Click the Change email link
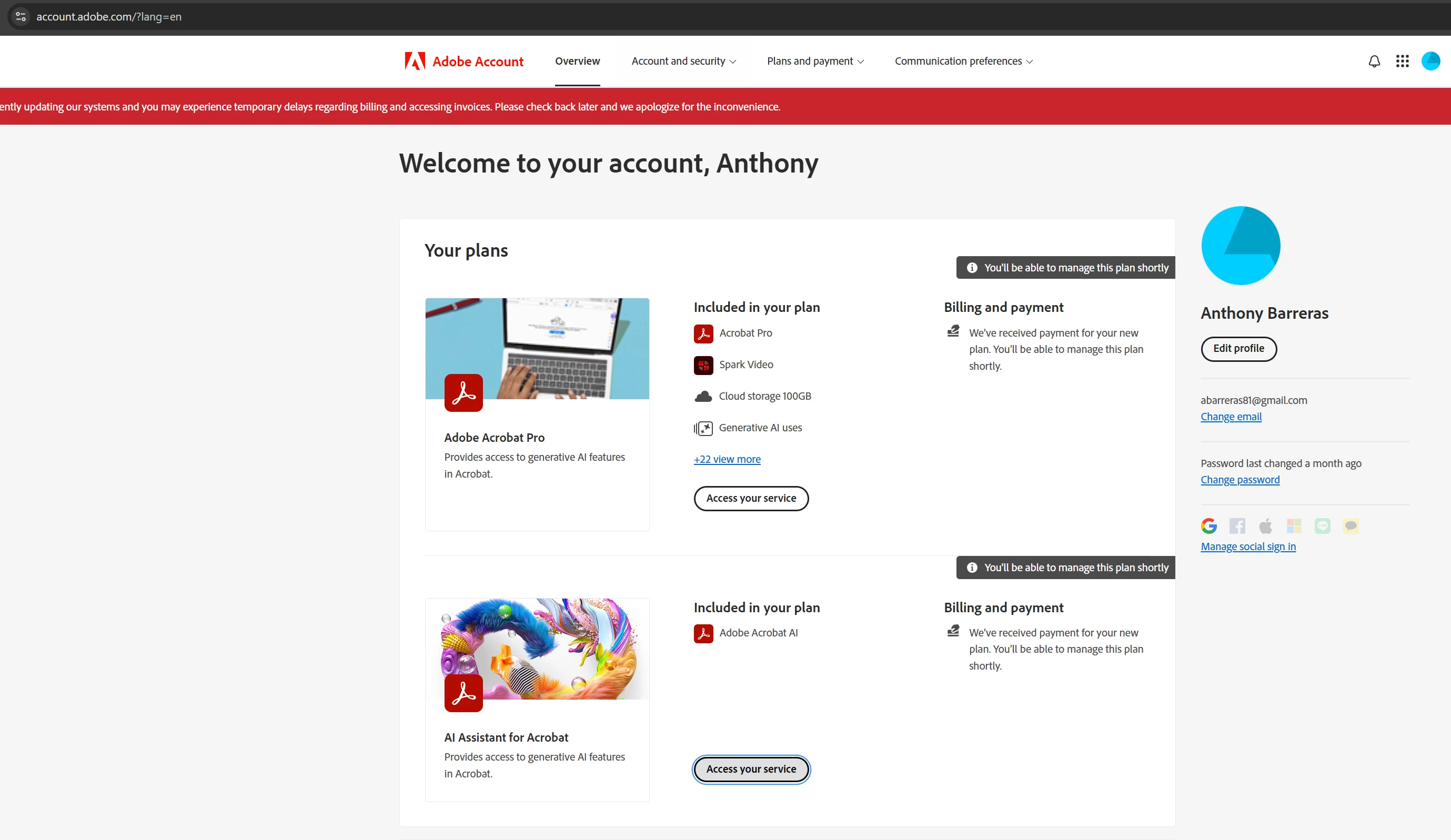The height and width of the screenshot is (840, 1451). coord(1231,416)
